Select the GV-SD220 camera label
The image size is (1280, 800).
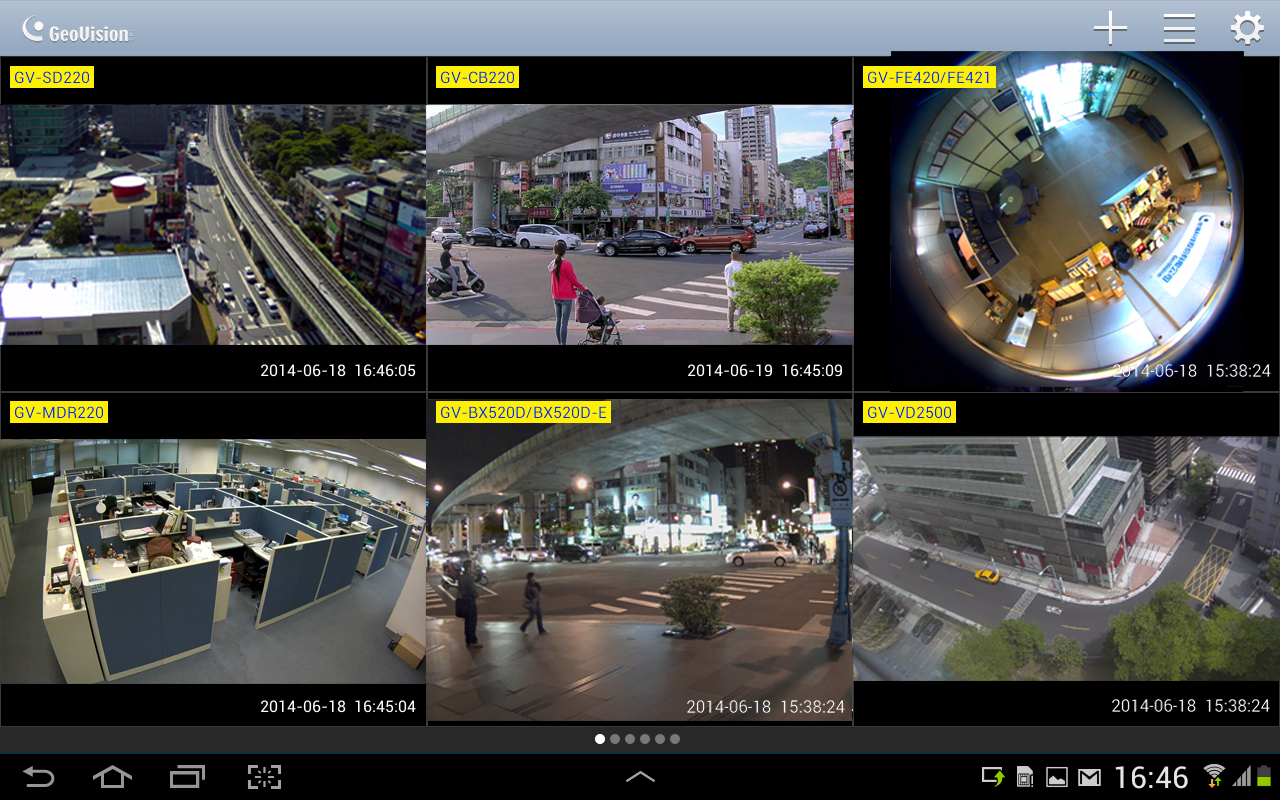point(50,76)
